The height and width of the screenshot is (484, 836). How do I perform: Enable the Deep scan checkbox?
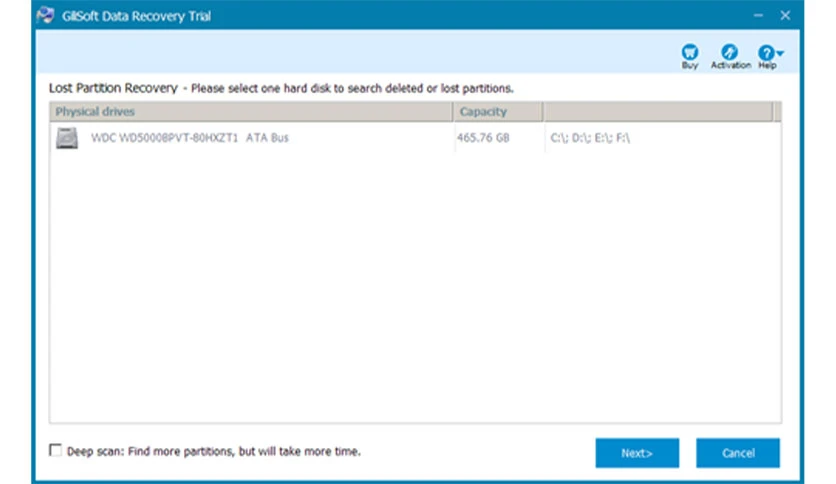point(55,450)
